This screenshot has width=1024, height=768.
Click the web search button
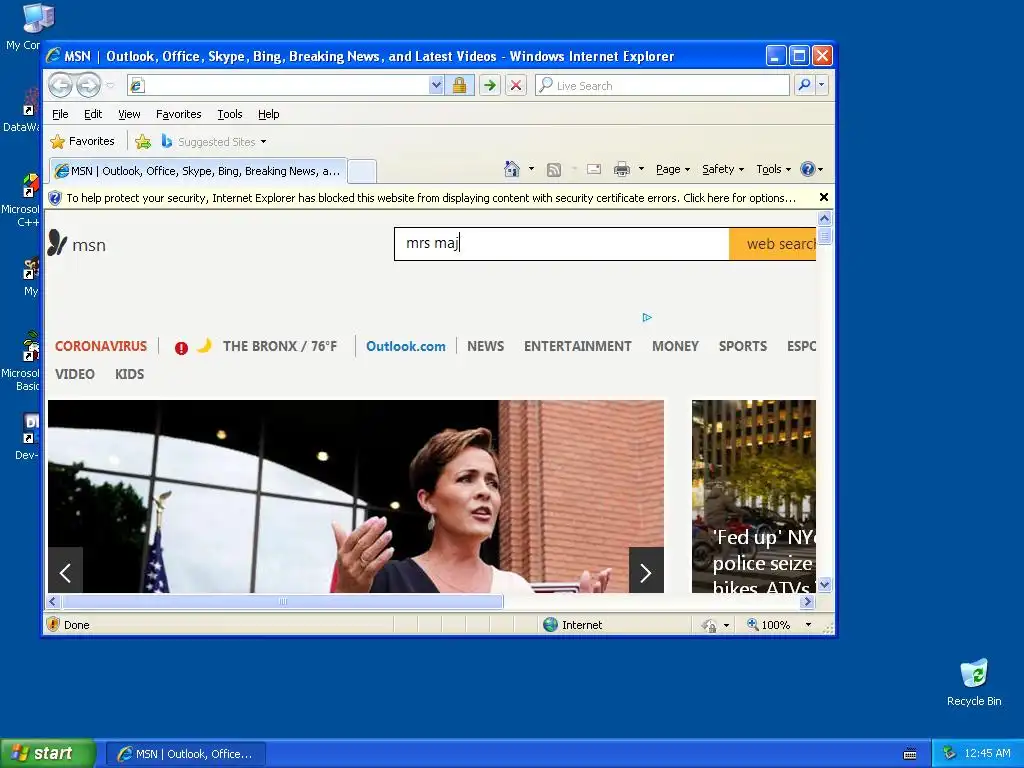pos(773,244)
